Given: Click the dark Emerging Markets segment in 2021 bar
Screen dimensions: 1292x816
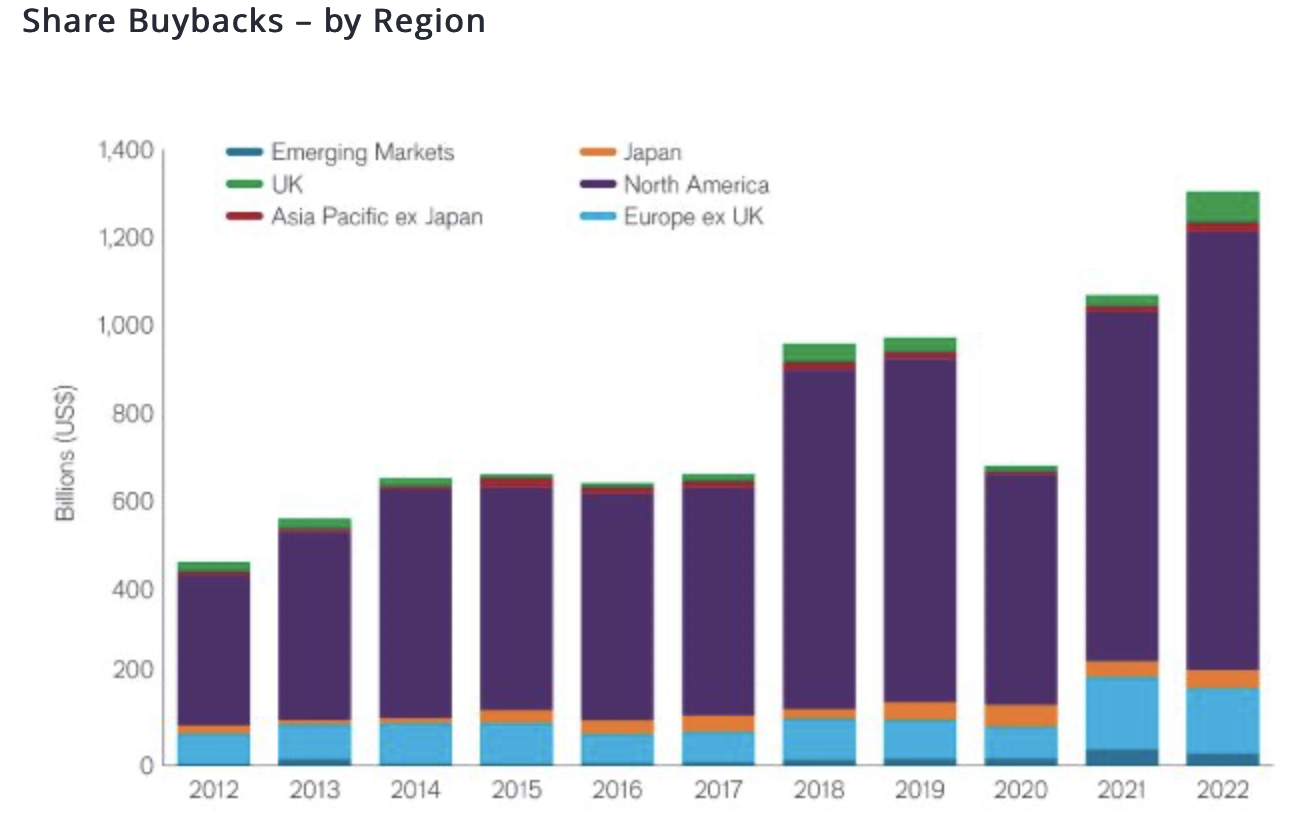Looking at the screenshot, I should click(1121, 756).
